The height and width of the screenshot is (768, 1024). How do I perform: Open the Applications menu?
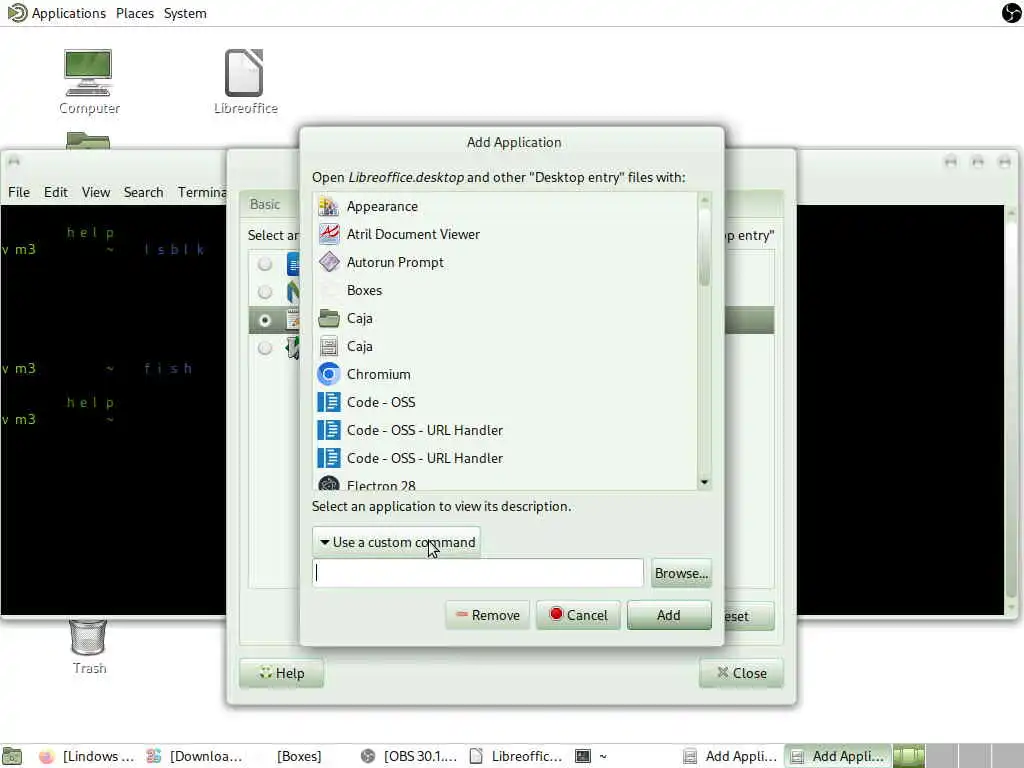[69, 13]
